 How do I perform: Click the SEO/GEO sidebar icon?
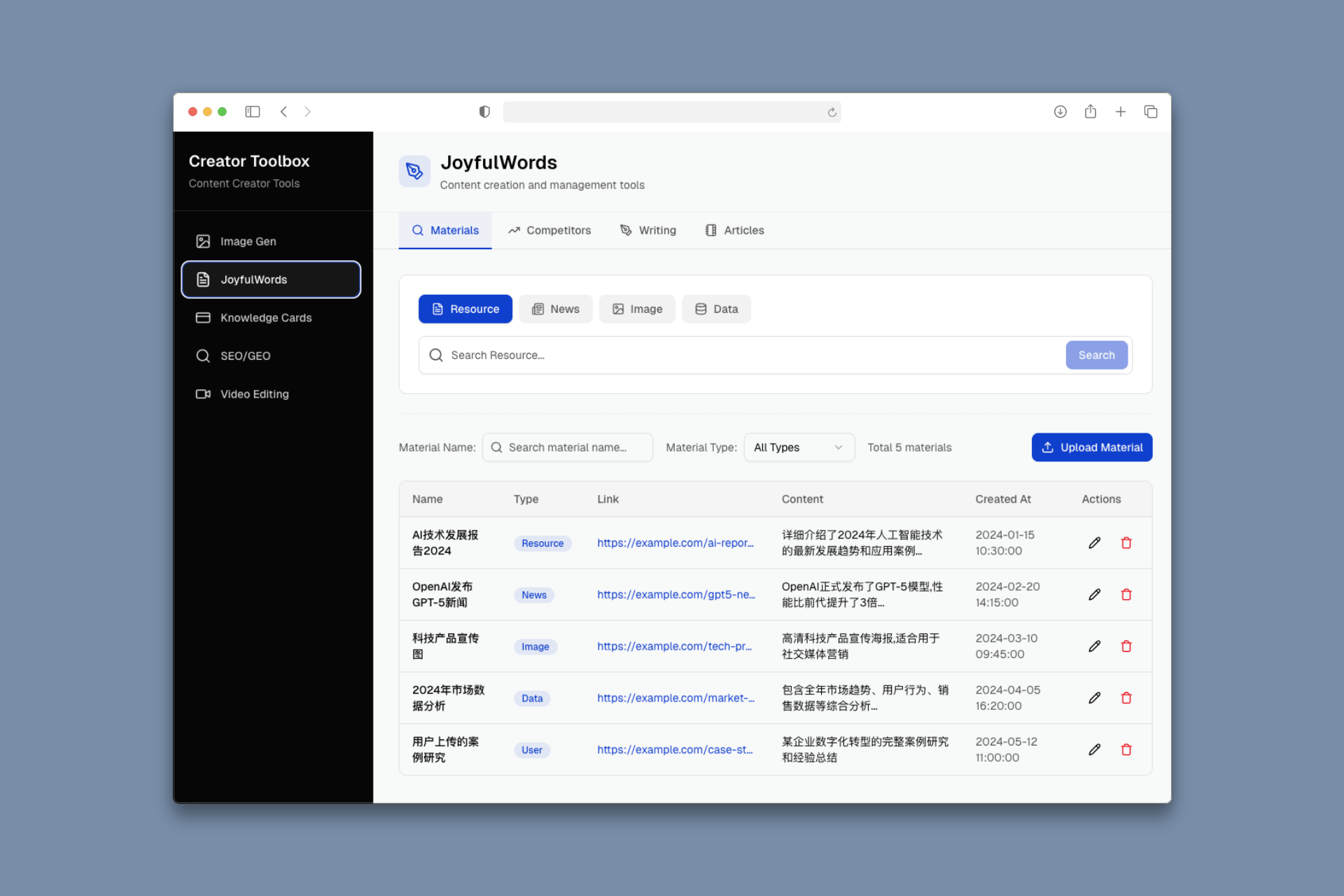tap(203, 356)
